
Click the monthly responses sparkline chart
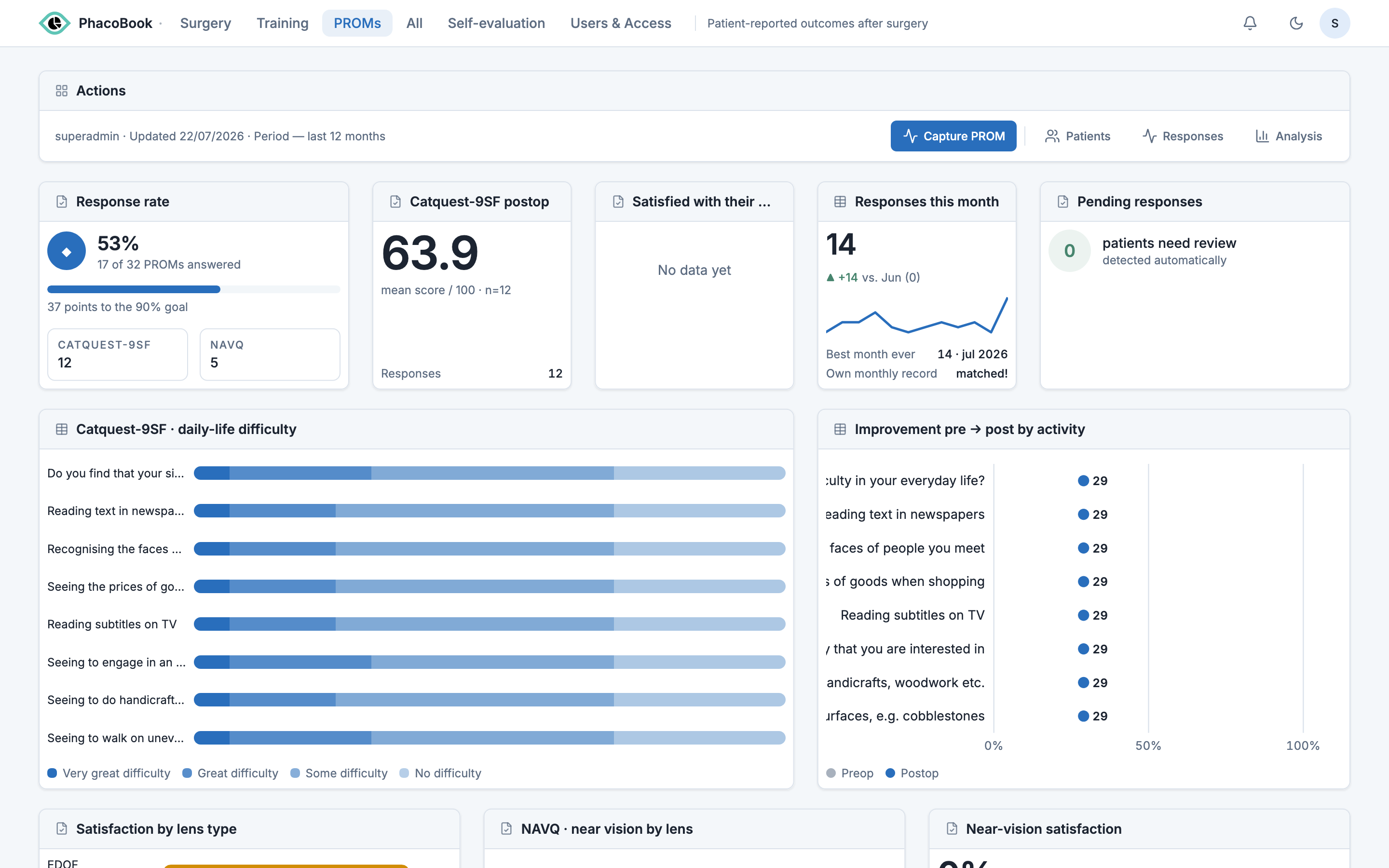click(917, 316)
